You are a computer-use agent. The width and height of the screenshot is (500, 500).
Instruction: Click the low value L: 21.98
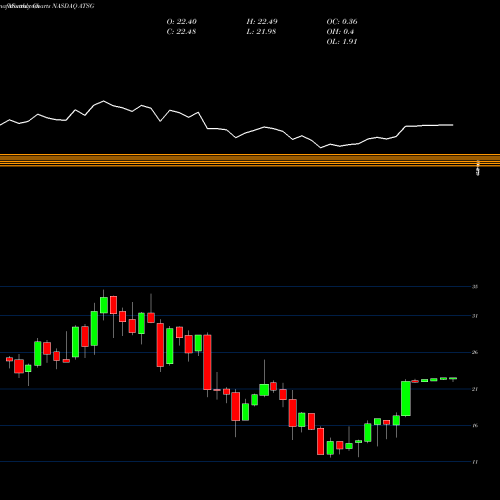261,32
